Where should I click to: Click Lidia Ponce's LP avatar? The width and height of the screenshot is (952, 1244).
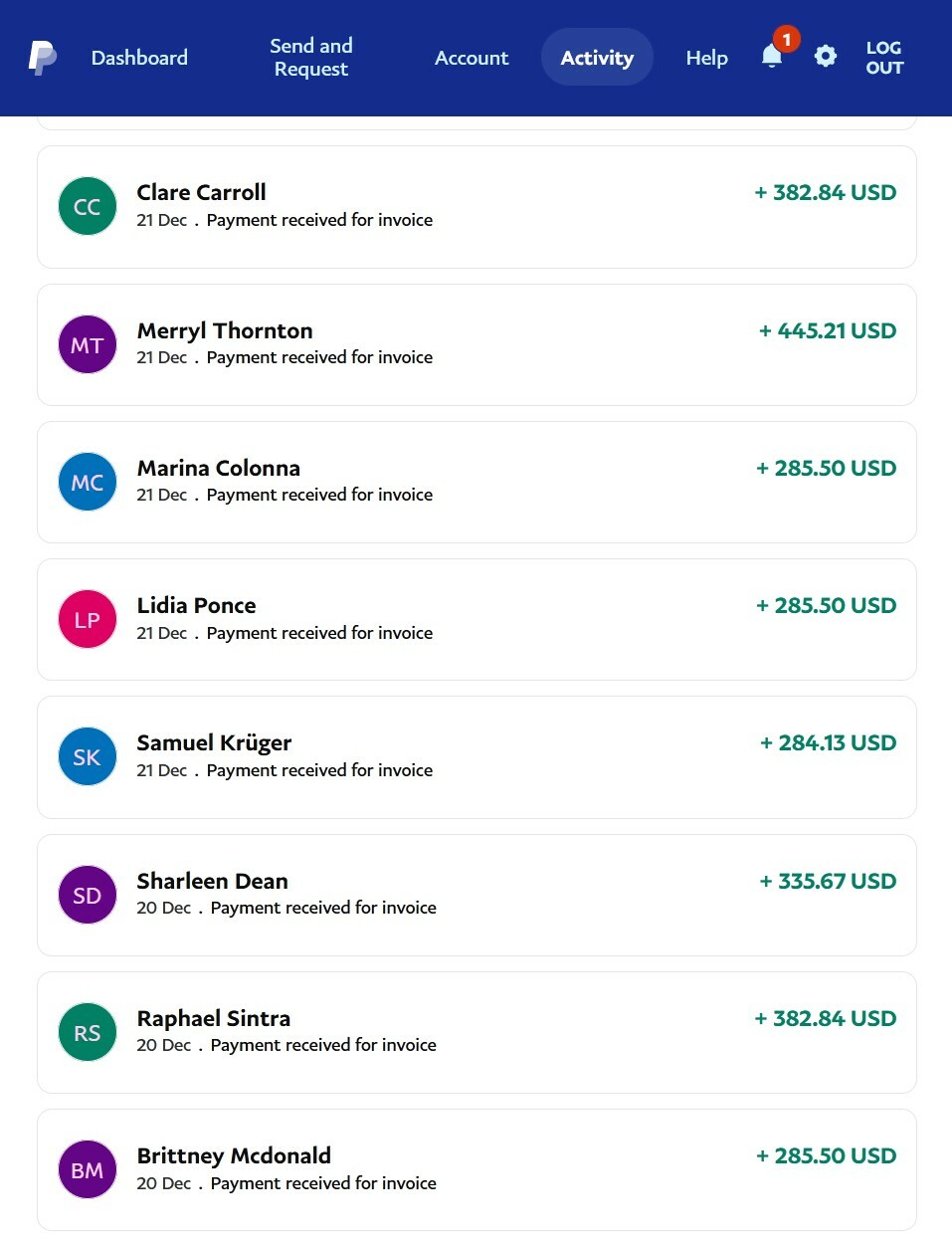pyautogui.click(x=88, y=619)
